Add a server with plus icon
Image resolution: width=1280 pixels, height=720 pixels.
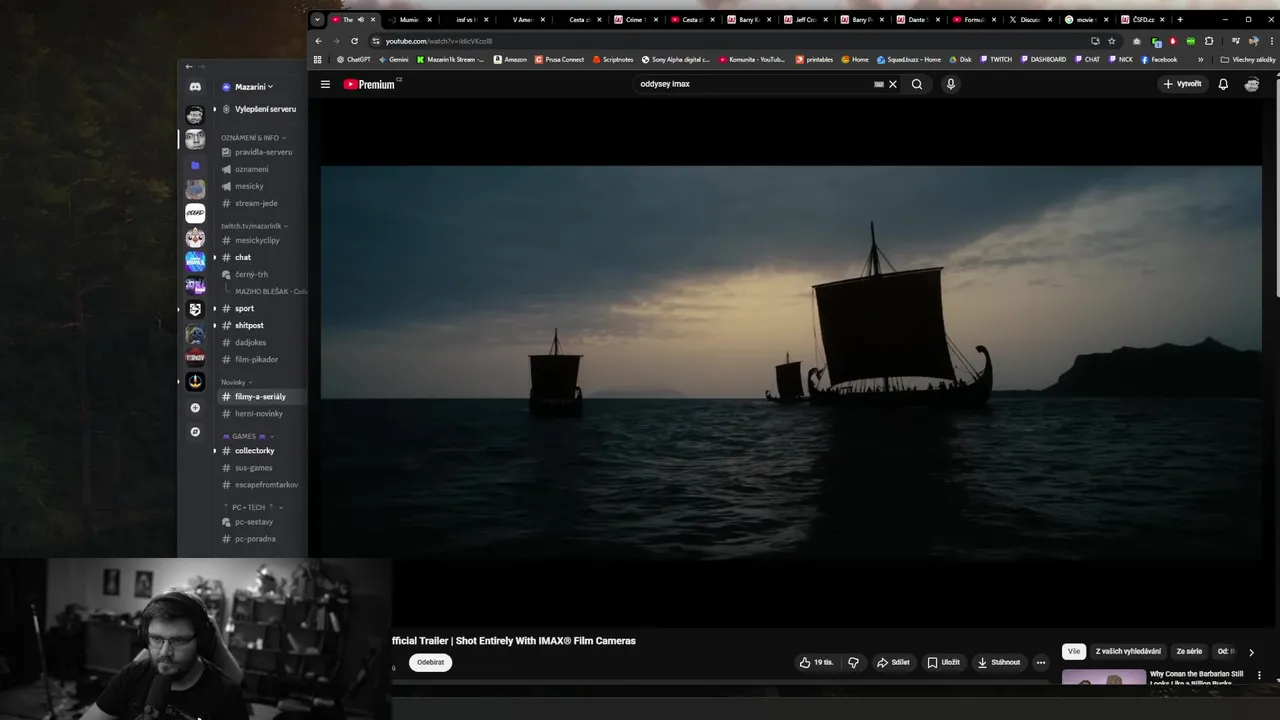[x=195, y=408]
